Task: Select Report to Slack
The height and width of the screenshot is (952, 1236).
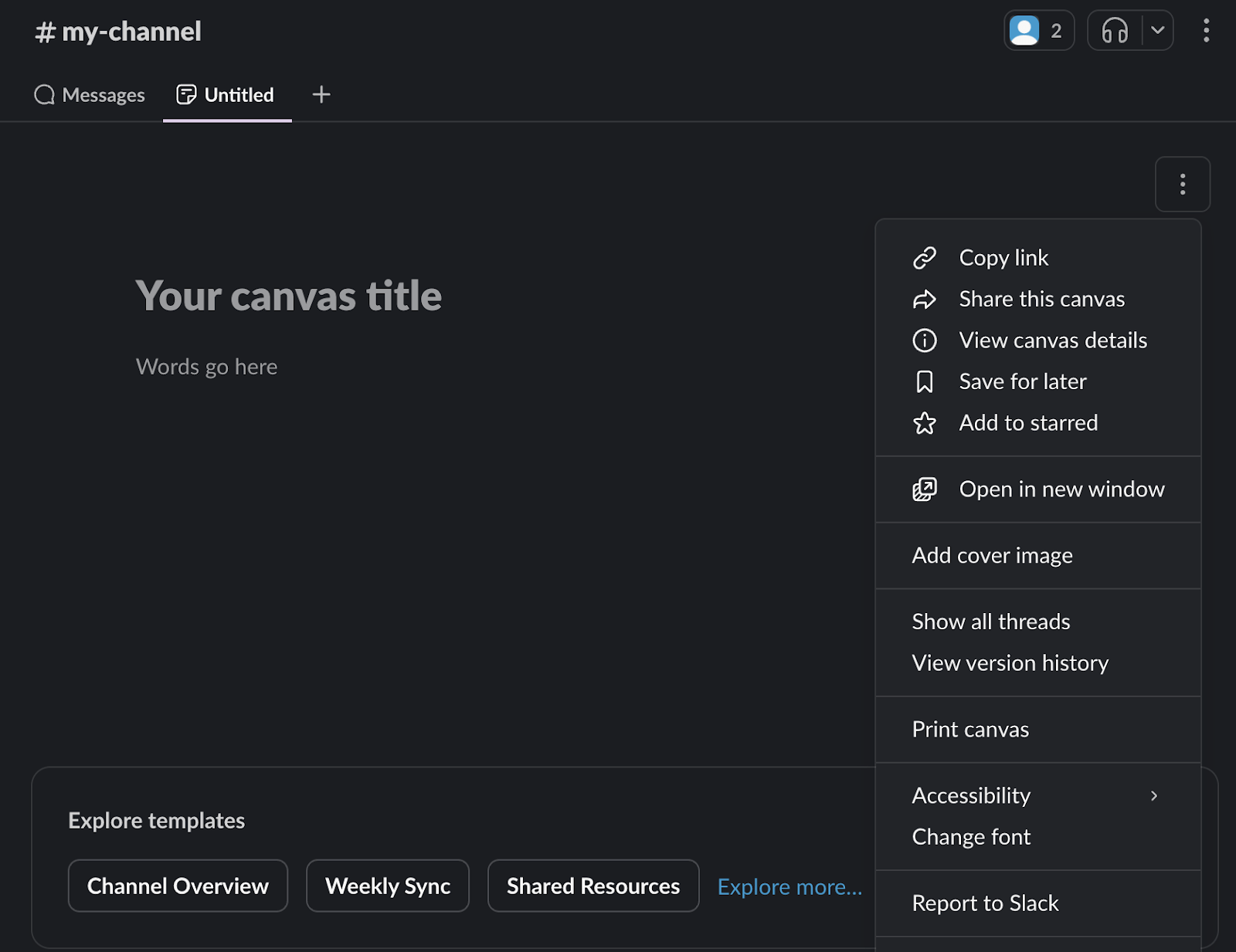Action: point(1038,903)
